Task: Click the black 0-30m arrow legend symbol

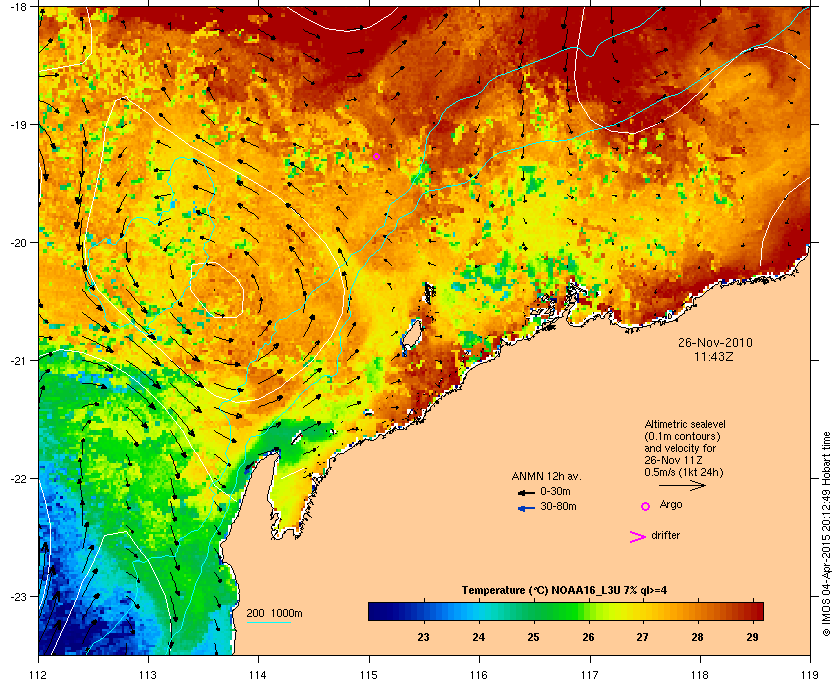Action: point(526,492)
